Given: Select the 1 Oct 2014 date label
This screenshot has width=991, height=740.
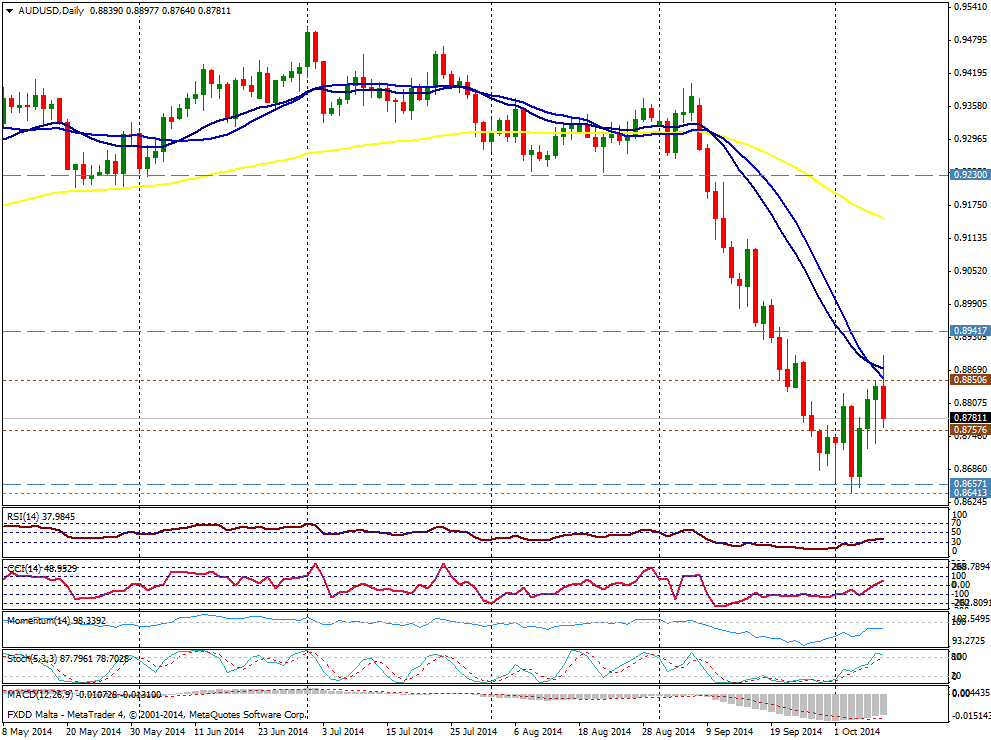Looking at the screenshot, I should (858, 732).
